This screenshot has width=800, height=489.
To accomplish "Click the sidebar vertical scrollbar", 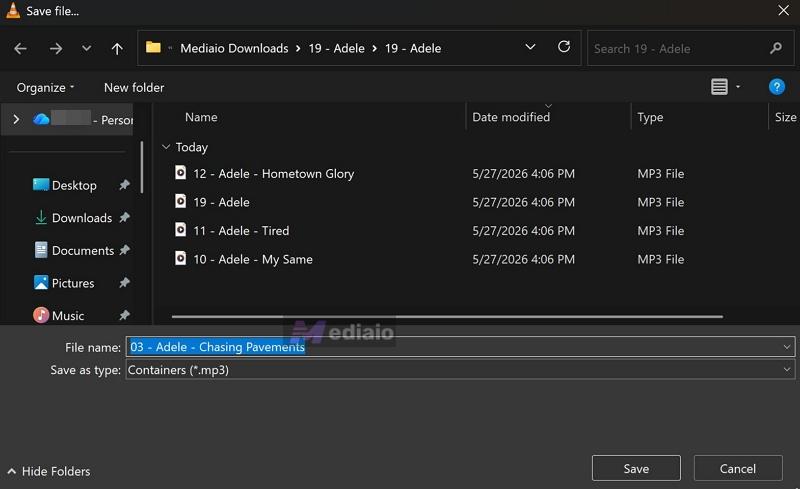I will (x=141, y=167).
